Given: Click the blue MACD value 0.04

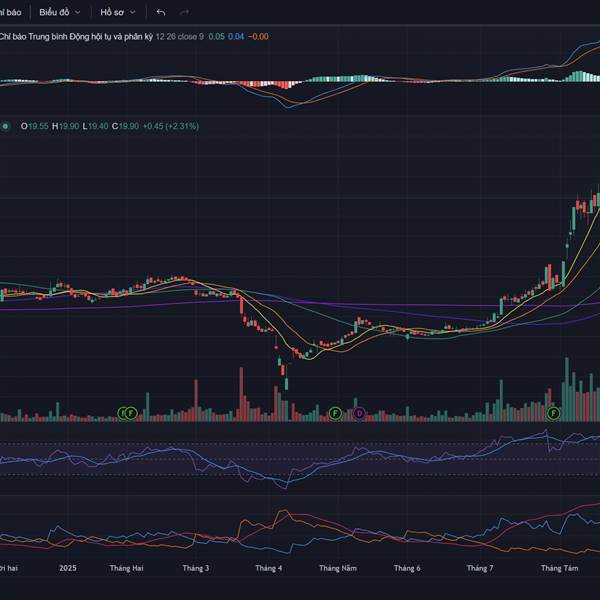Looking at the screenshot, I should click(x=236, y=37).
